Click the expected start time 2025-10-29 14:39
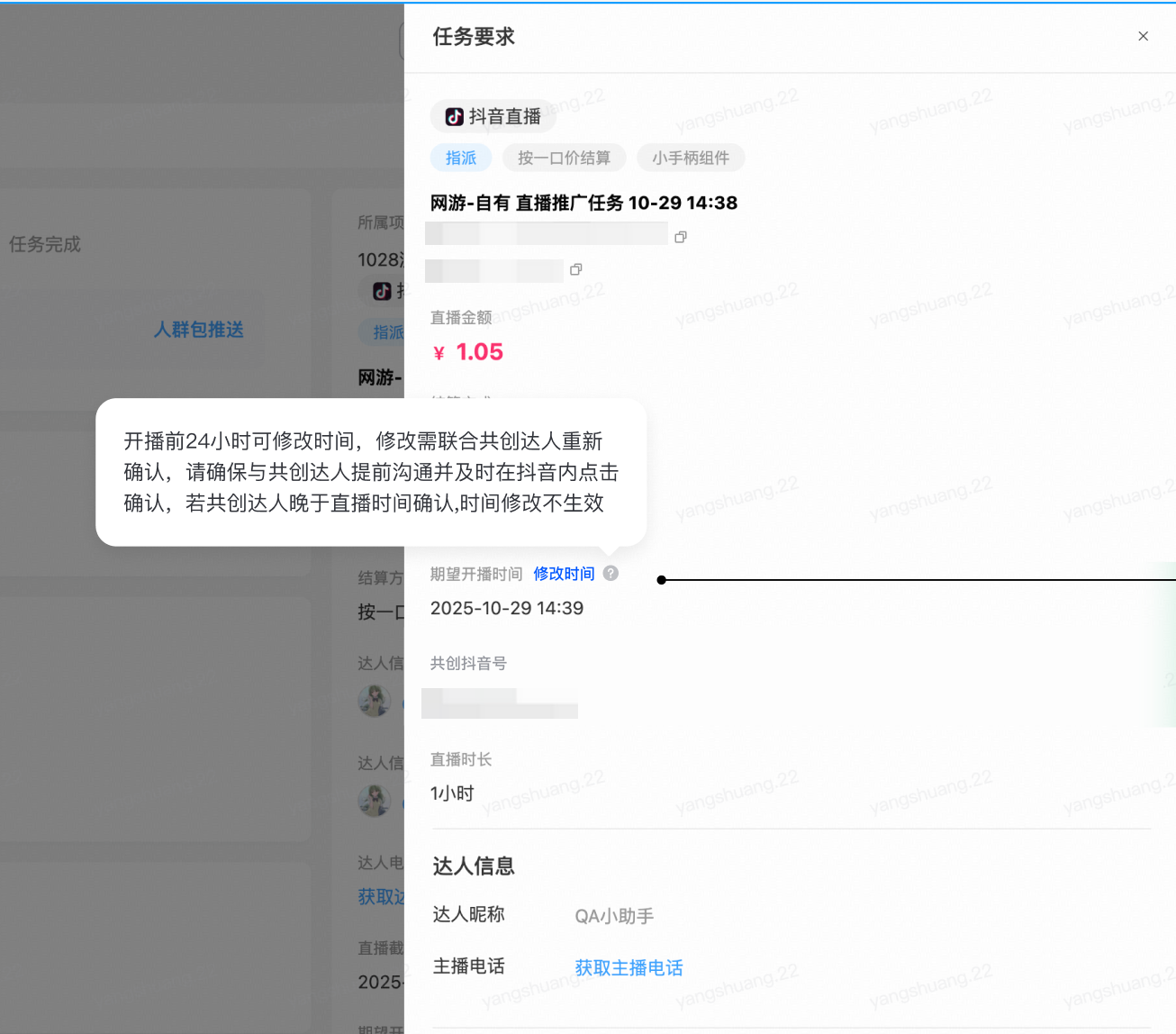The height and width of the screenshot is (1034, 1176). pyautogui.click(x=507, y=608)
